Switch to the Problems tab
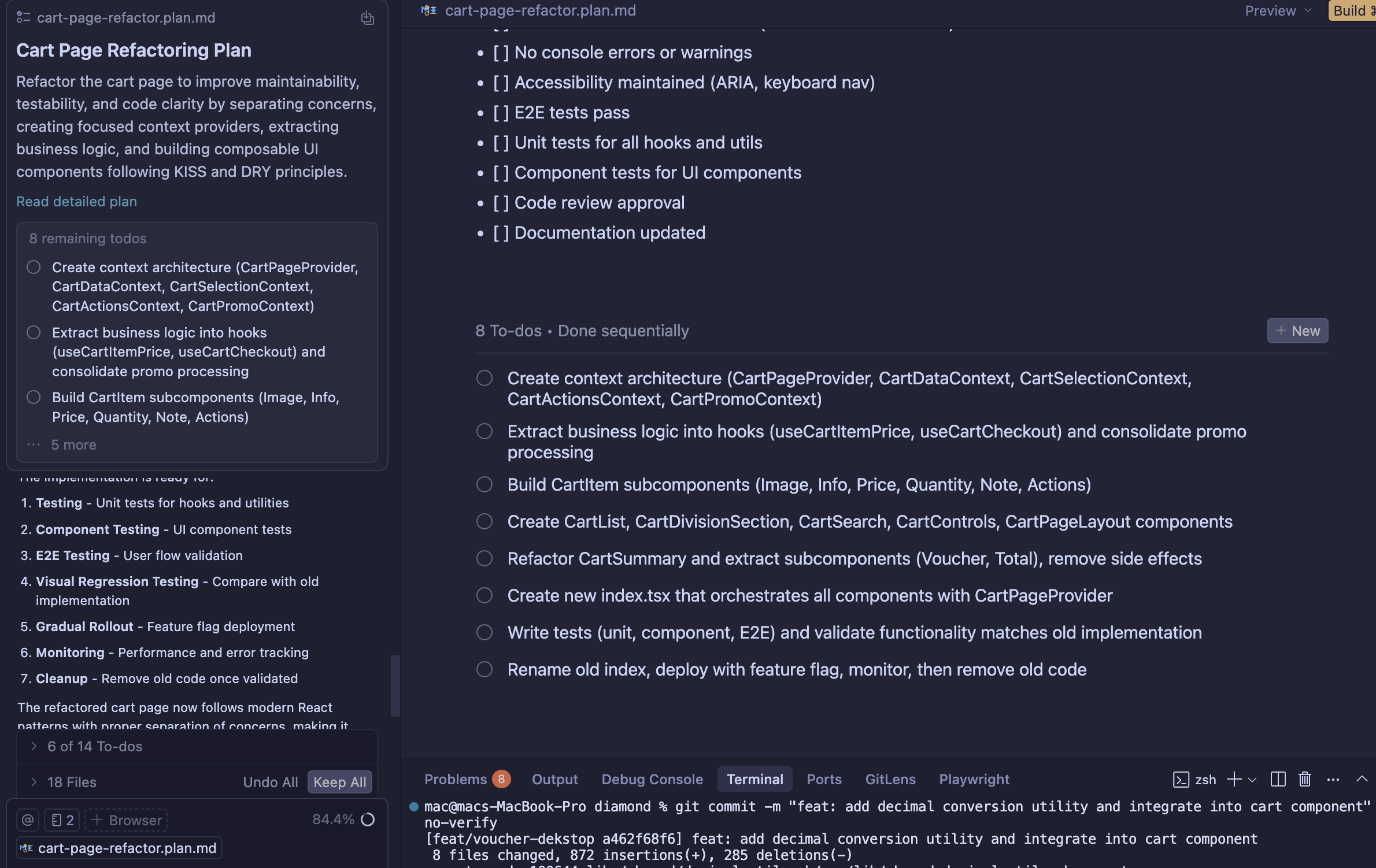The height and width of the screenshot is (868, 1376). point(456,779)
